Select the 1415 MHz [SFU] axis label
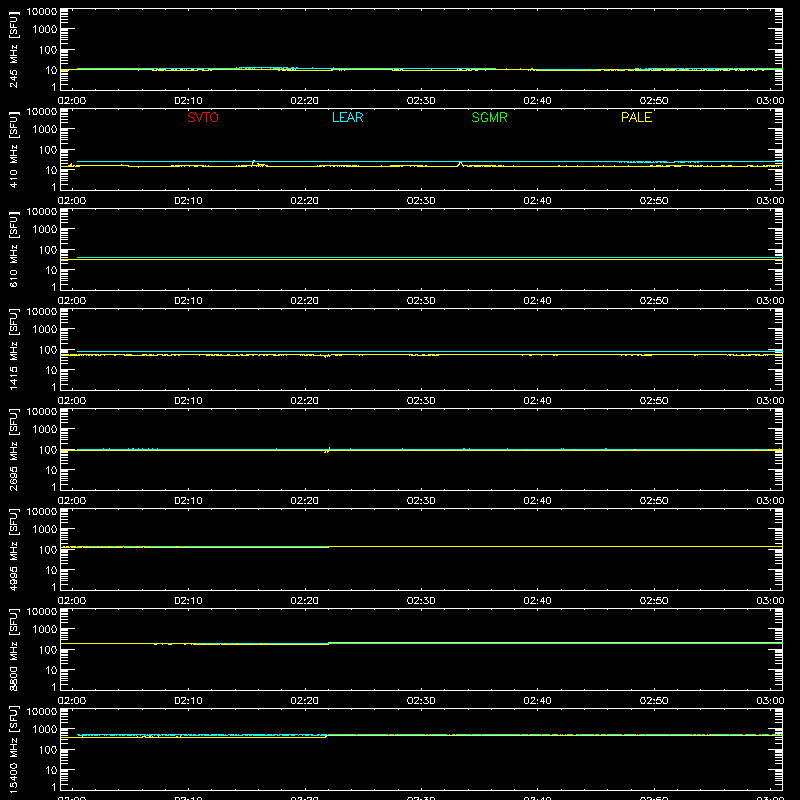Viewport: 800px width, 800px height. pos(13,349)
